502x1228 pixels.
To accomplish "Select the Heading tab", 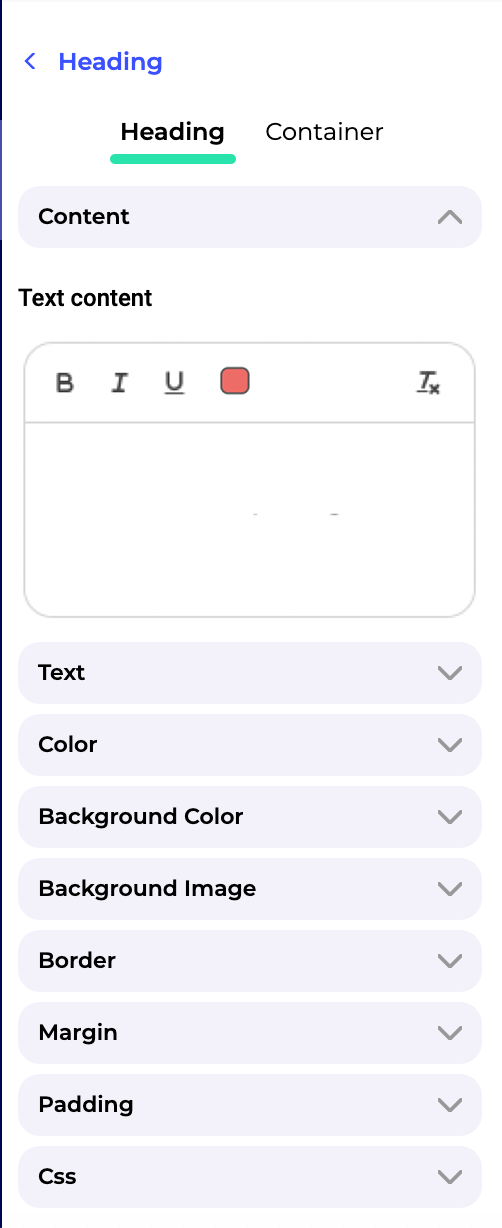I will tap(172, 132).
